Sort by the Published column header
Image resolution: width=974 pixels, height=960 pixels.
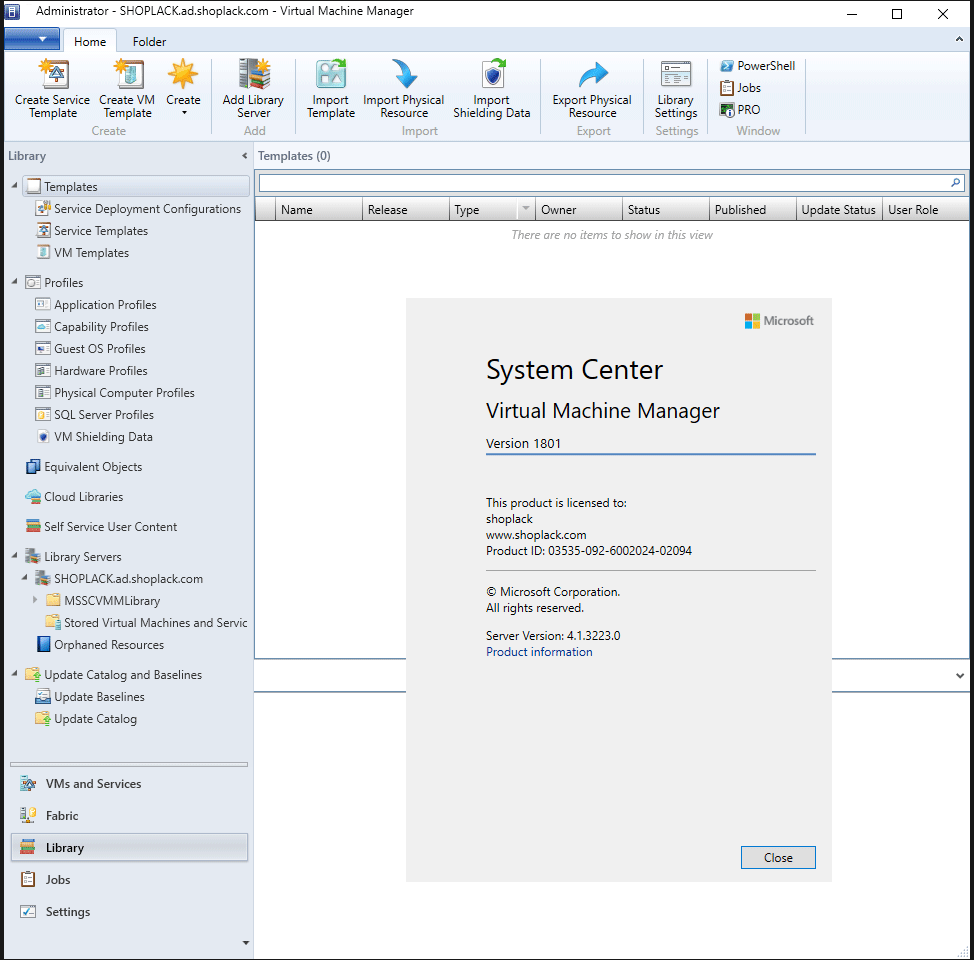pos(753,210)
